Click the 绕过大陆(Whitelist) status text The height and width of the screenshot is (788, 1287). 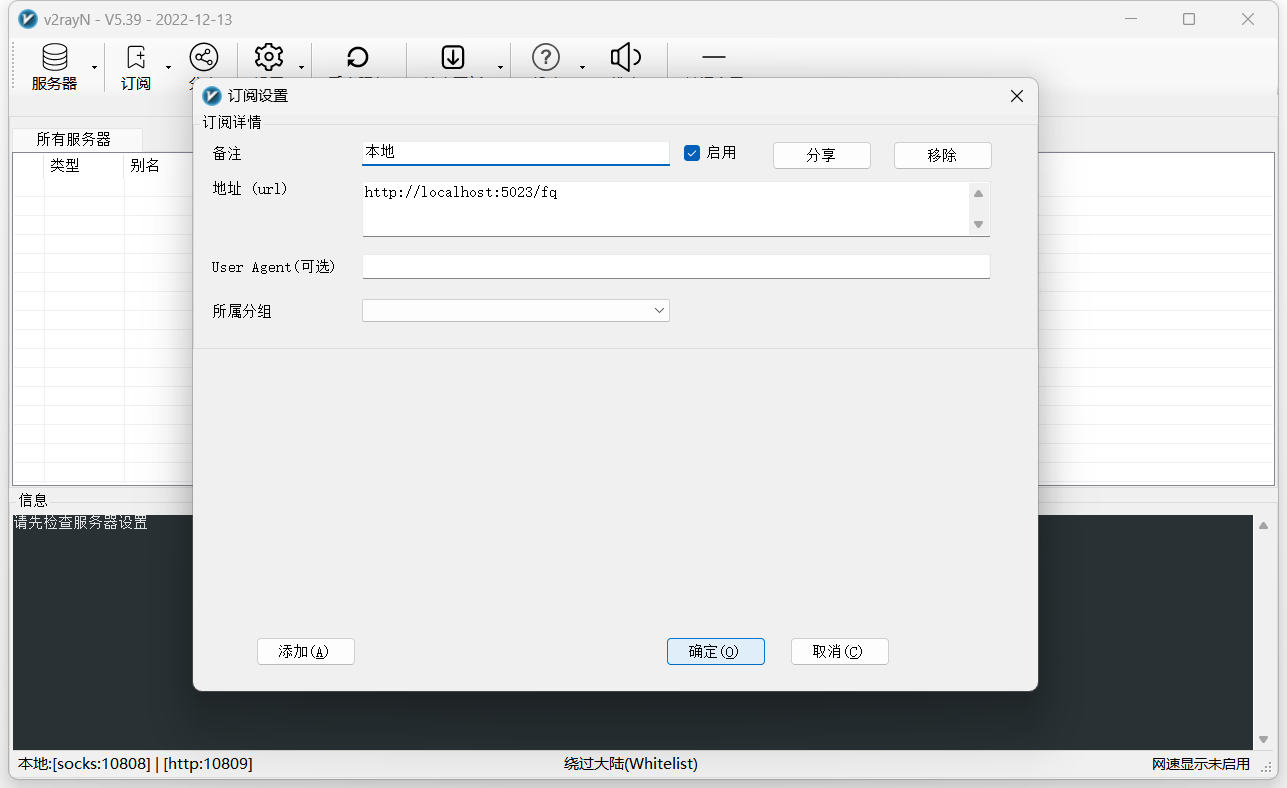point(631,764)
